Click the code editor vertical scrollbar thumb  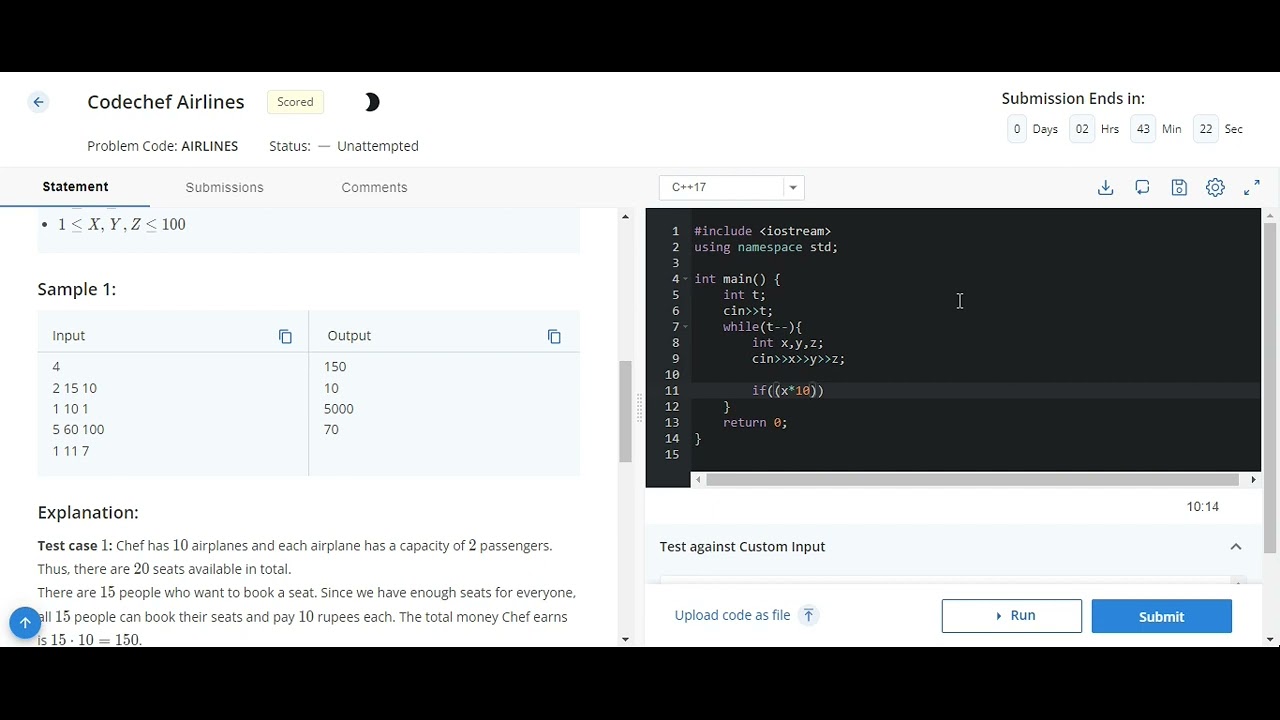[x=1270, y=388]
